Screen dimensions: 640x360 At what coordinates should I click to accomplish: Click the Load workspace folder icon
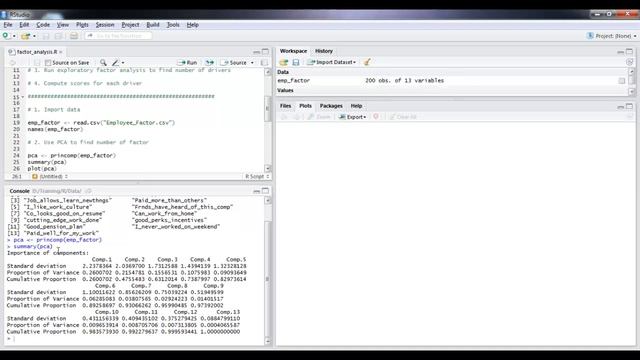point(283,62)
